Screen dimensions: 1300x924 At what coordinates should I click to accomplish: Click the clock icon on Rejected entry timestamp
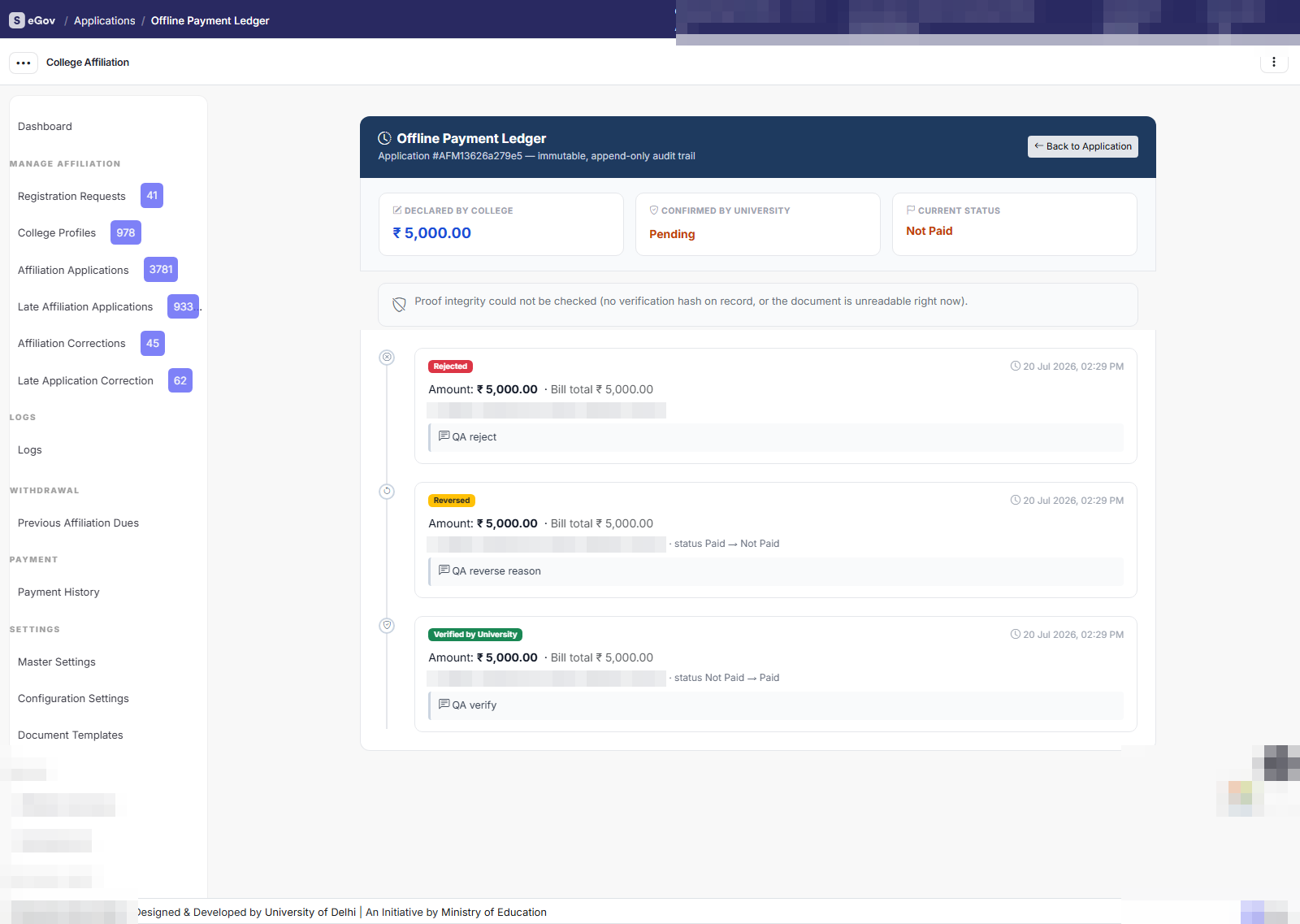1016,367
